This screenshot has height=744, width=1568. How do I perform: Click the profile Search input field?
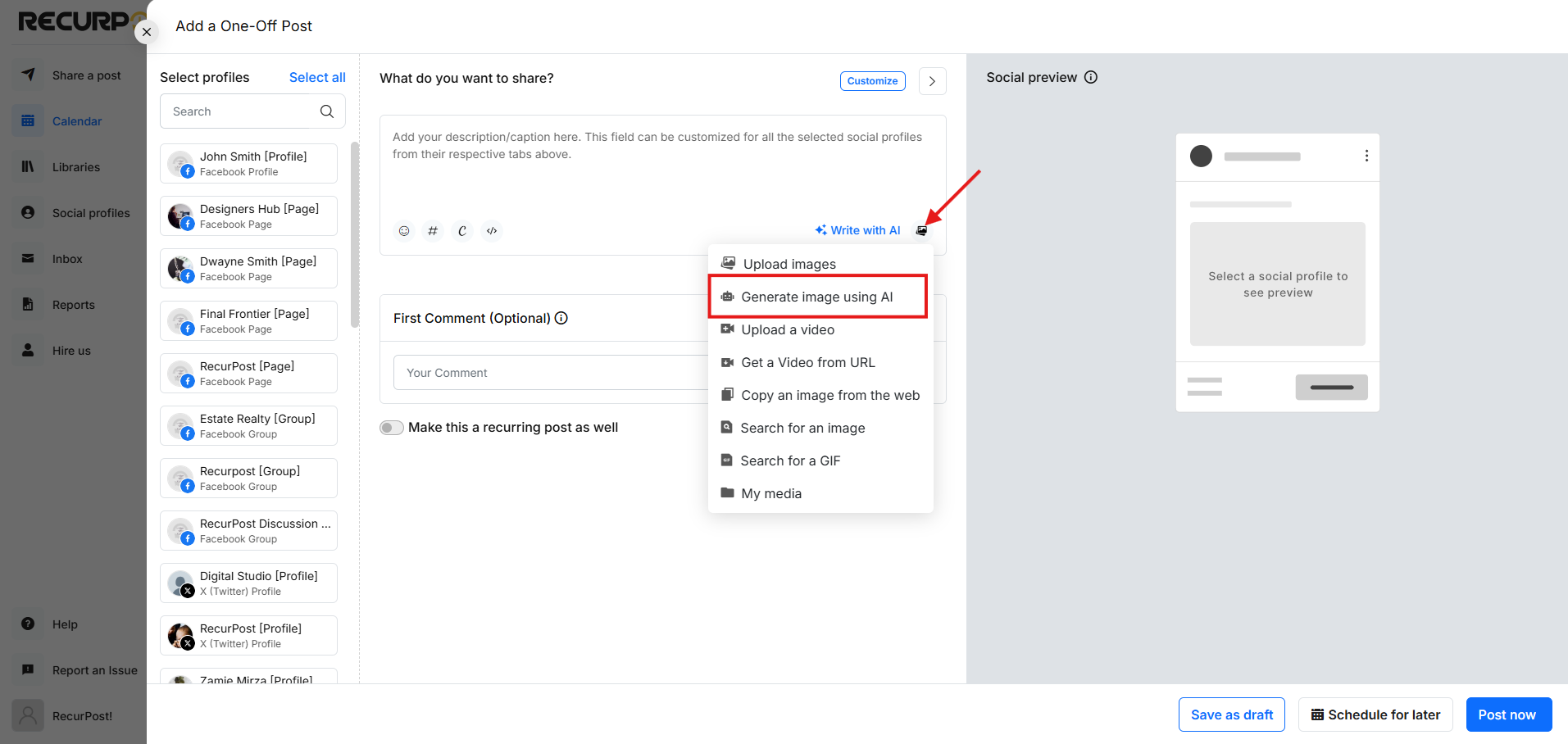pos(252,111)
